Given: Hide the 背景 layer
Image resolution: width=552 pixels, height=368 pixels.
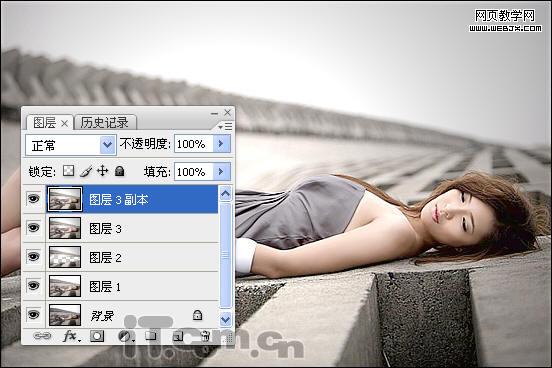Looking at the screenshot, I should (33, 314).
